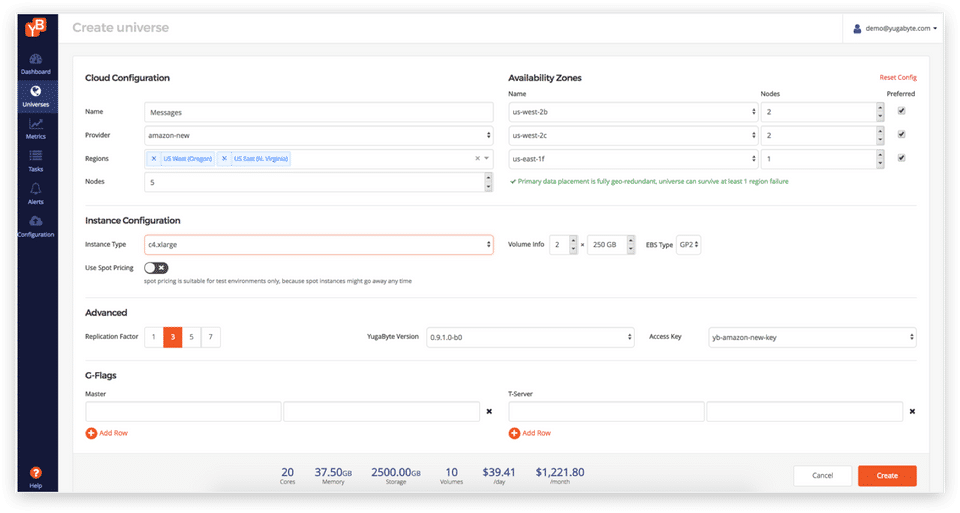Viewport: 960px width, 513px height.
Task: Open the demo@yugabyte.com user menu
Action: (x=895, y=29)
